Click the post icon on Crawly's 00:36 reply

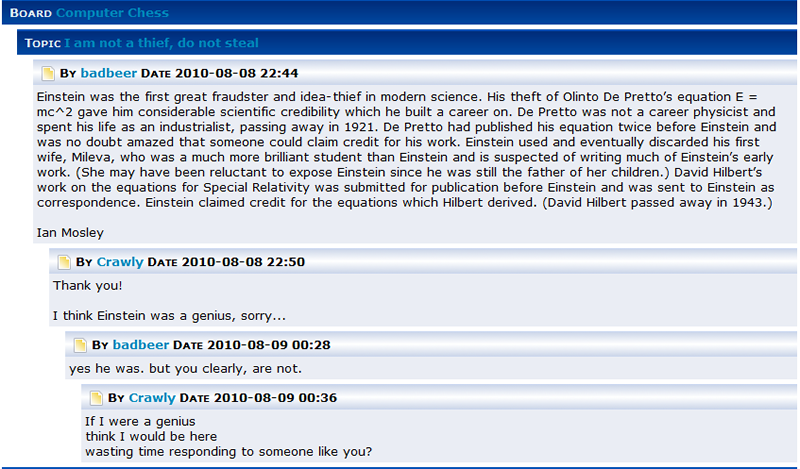[96, 398]
